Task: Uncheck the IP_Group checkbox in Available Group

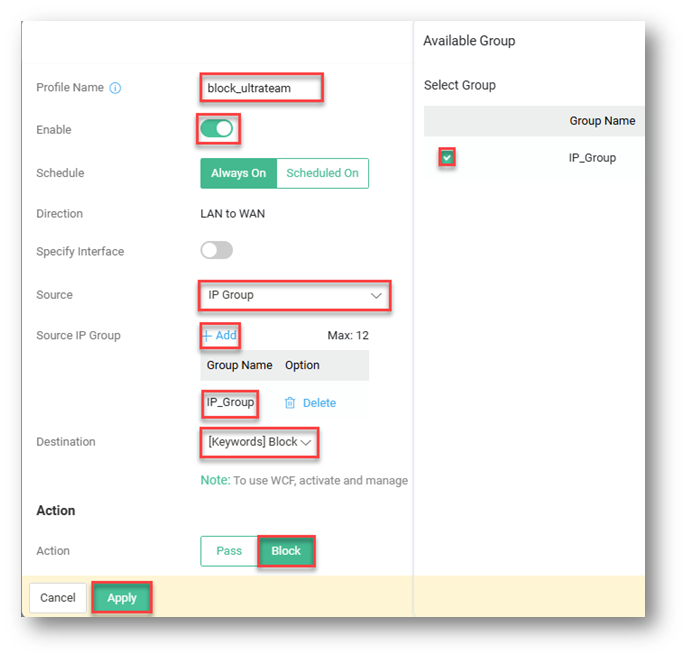Action: click(x=447, y=157)
